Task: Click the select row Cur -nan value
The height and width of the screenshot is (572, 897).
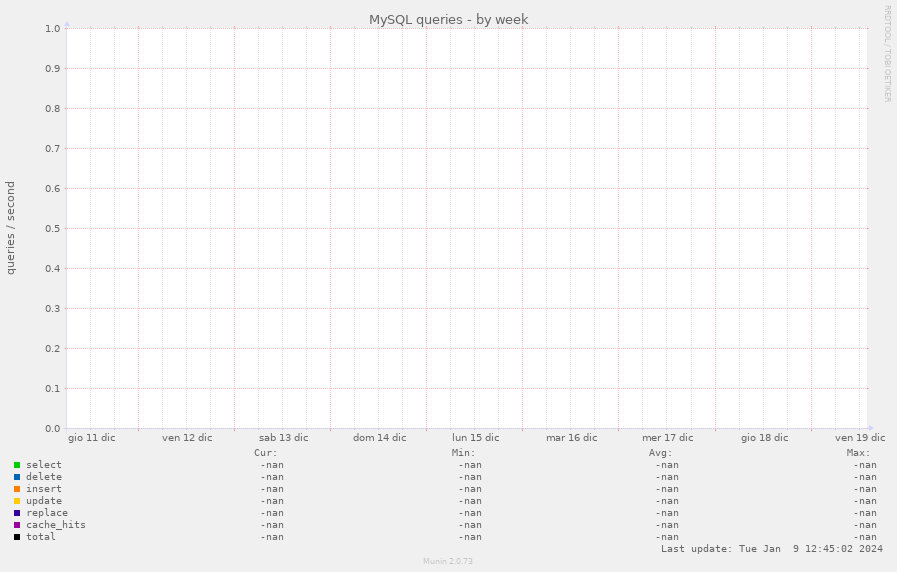Action: point(272,465)
